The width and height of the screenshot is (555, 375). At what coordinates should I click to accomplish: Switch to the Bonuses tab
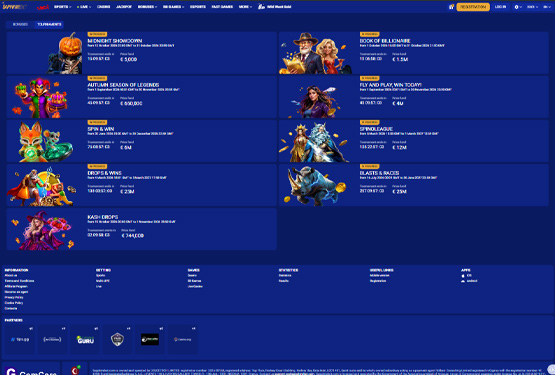click(x=20, y=24)
